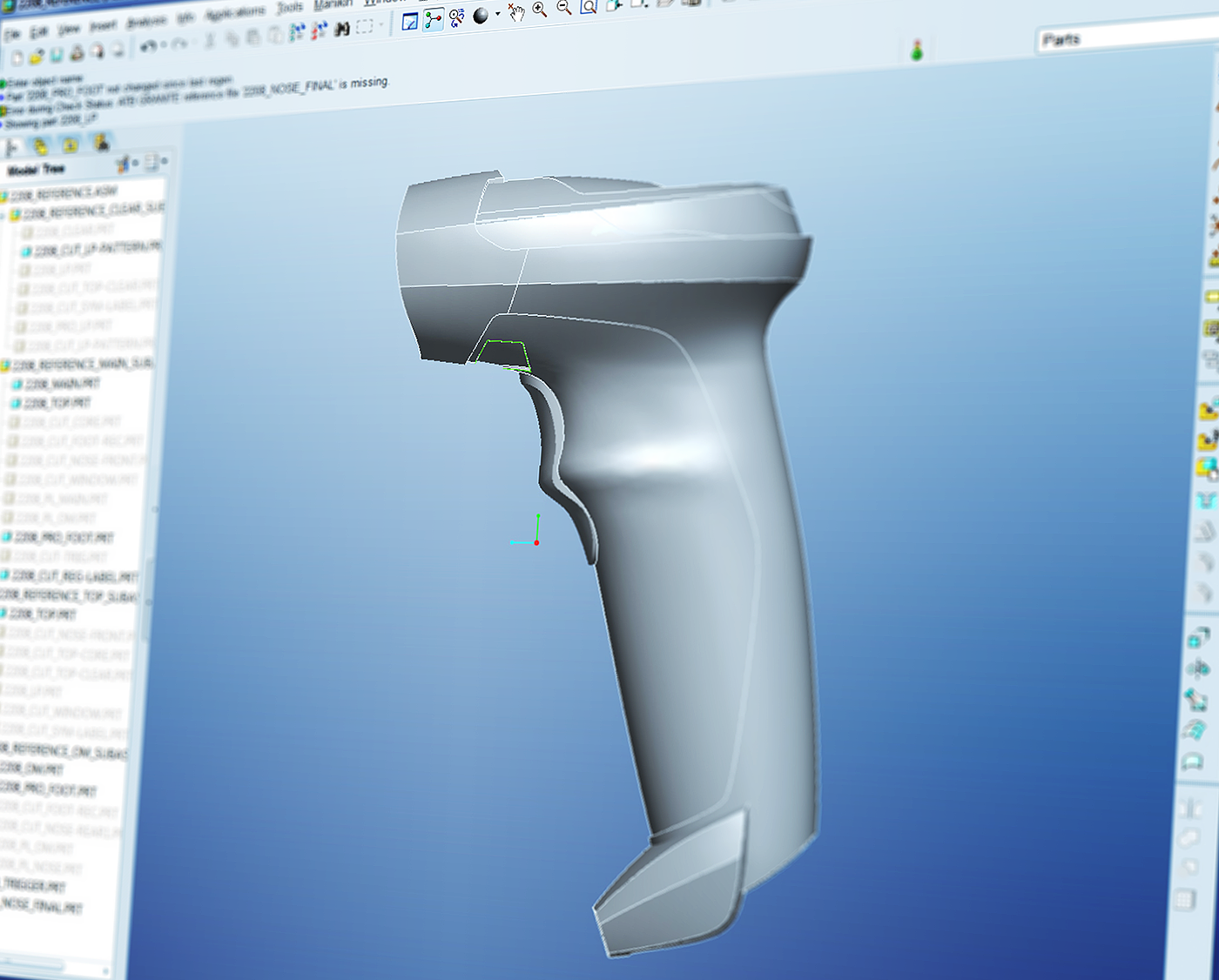Click the Refit magnifier icon
This screenshot has height=980, width=1219.
pyautogui.click(x=589, y=6)
